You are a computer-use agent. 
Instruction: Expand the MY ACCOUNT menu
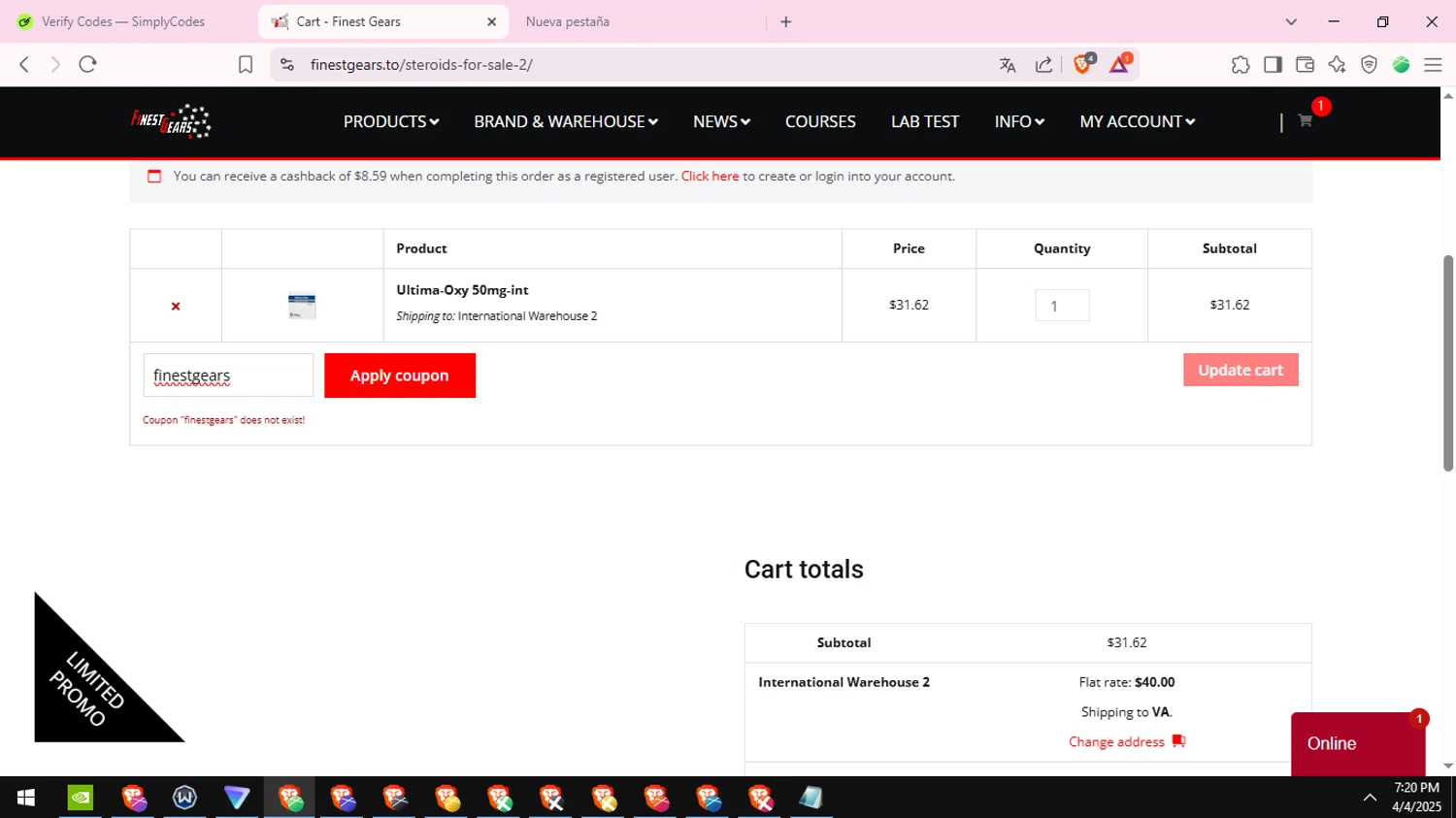tap(1137, 121)
